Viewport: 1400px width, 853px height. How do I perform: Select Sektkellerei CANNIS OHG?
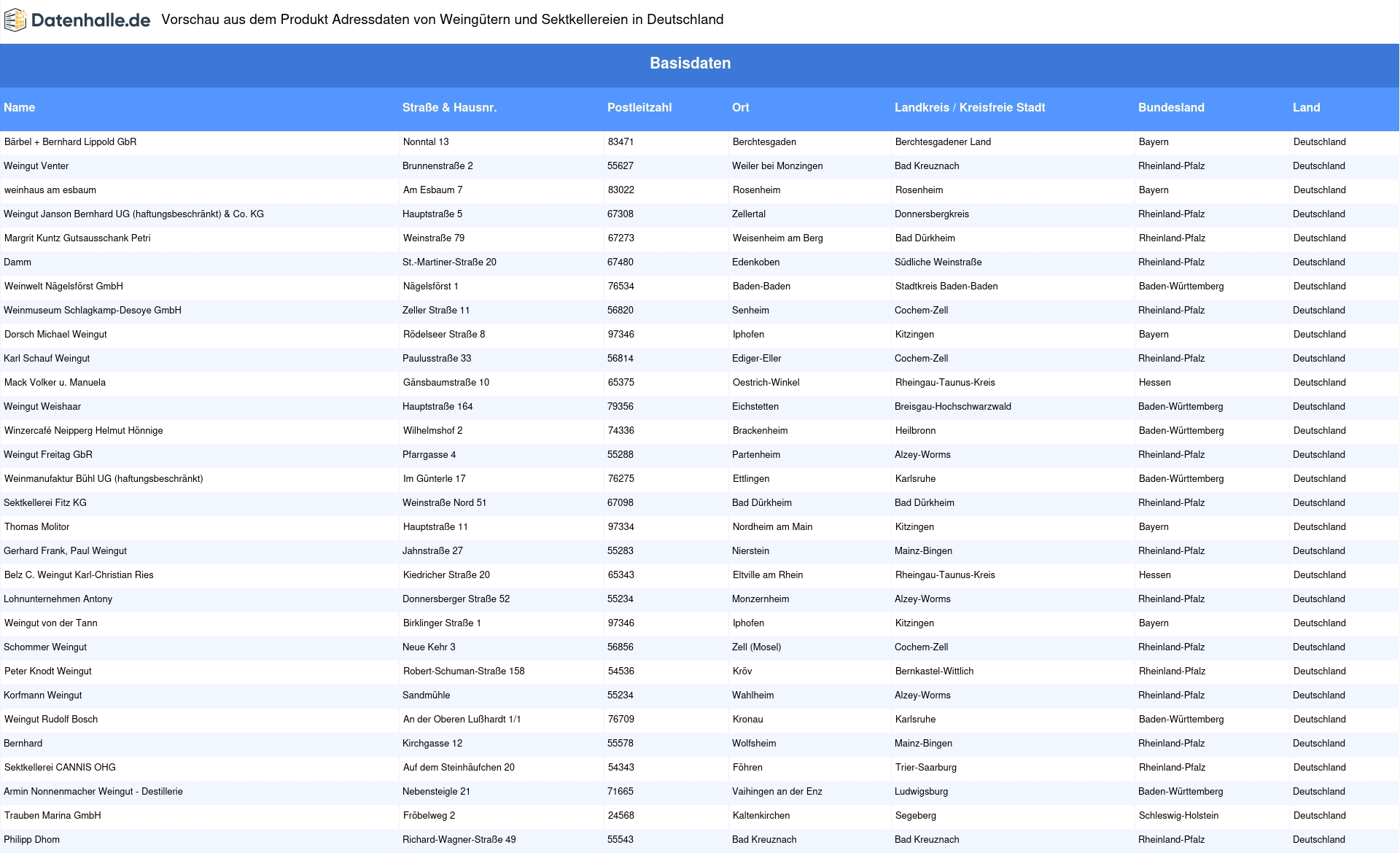(x=60, y=768)
